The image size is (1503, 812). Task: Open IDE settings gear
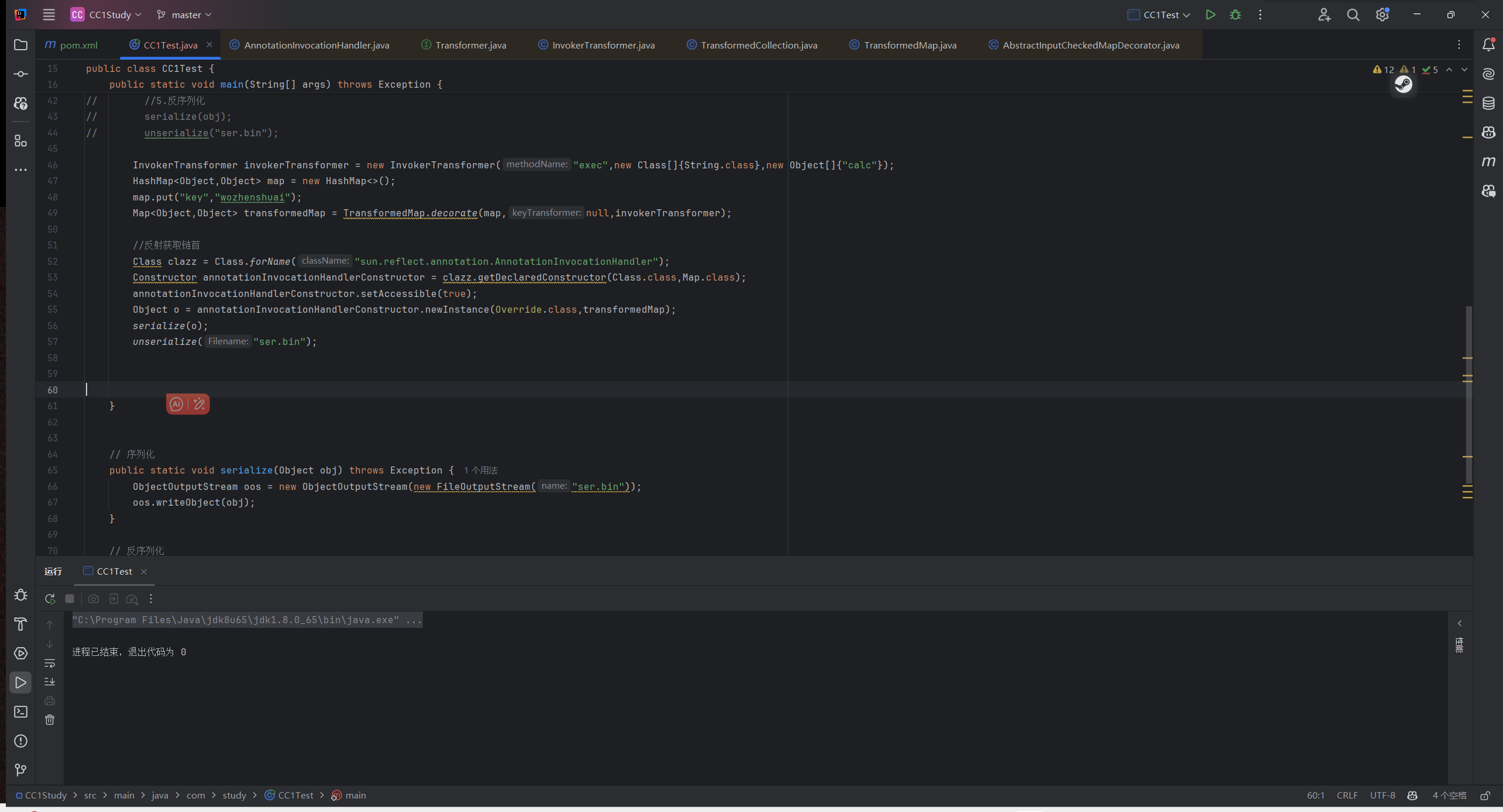tap(1383, 15)
